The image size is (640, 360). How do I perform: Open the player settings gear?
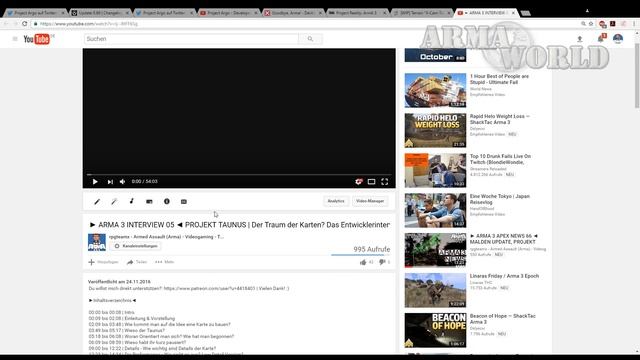tap(358, 182)
